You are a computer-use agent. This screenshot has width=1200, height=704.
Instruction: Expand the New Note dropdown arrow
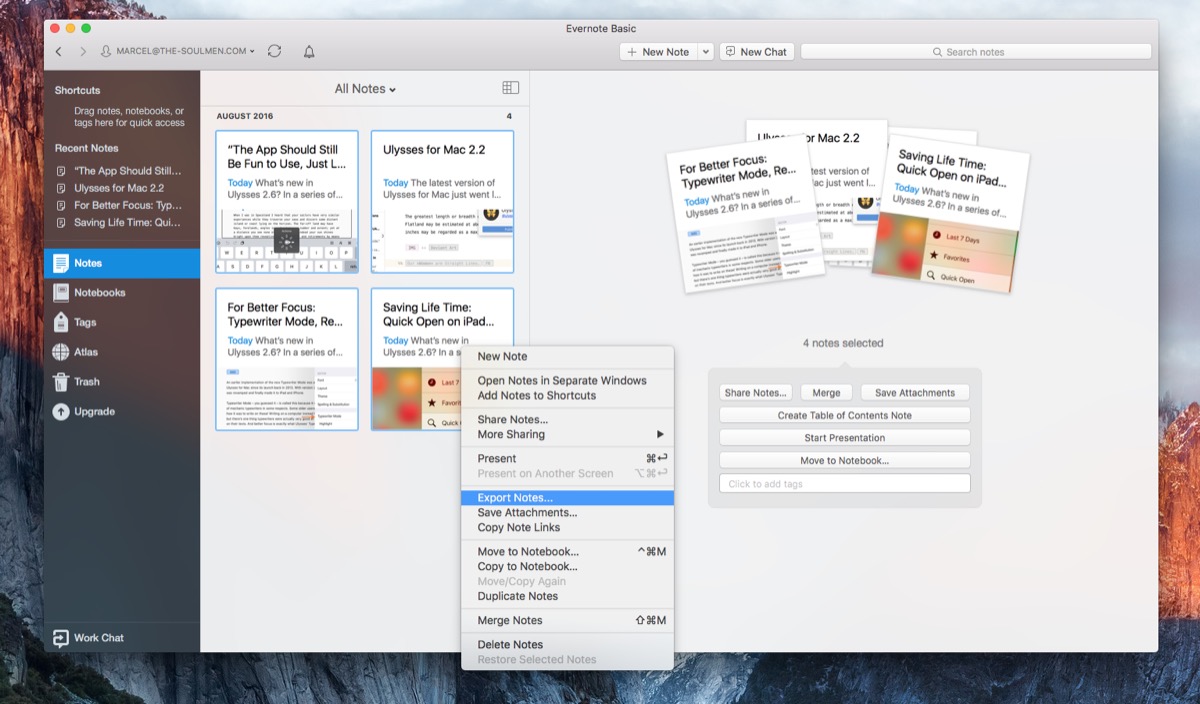705,52
